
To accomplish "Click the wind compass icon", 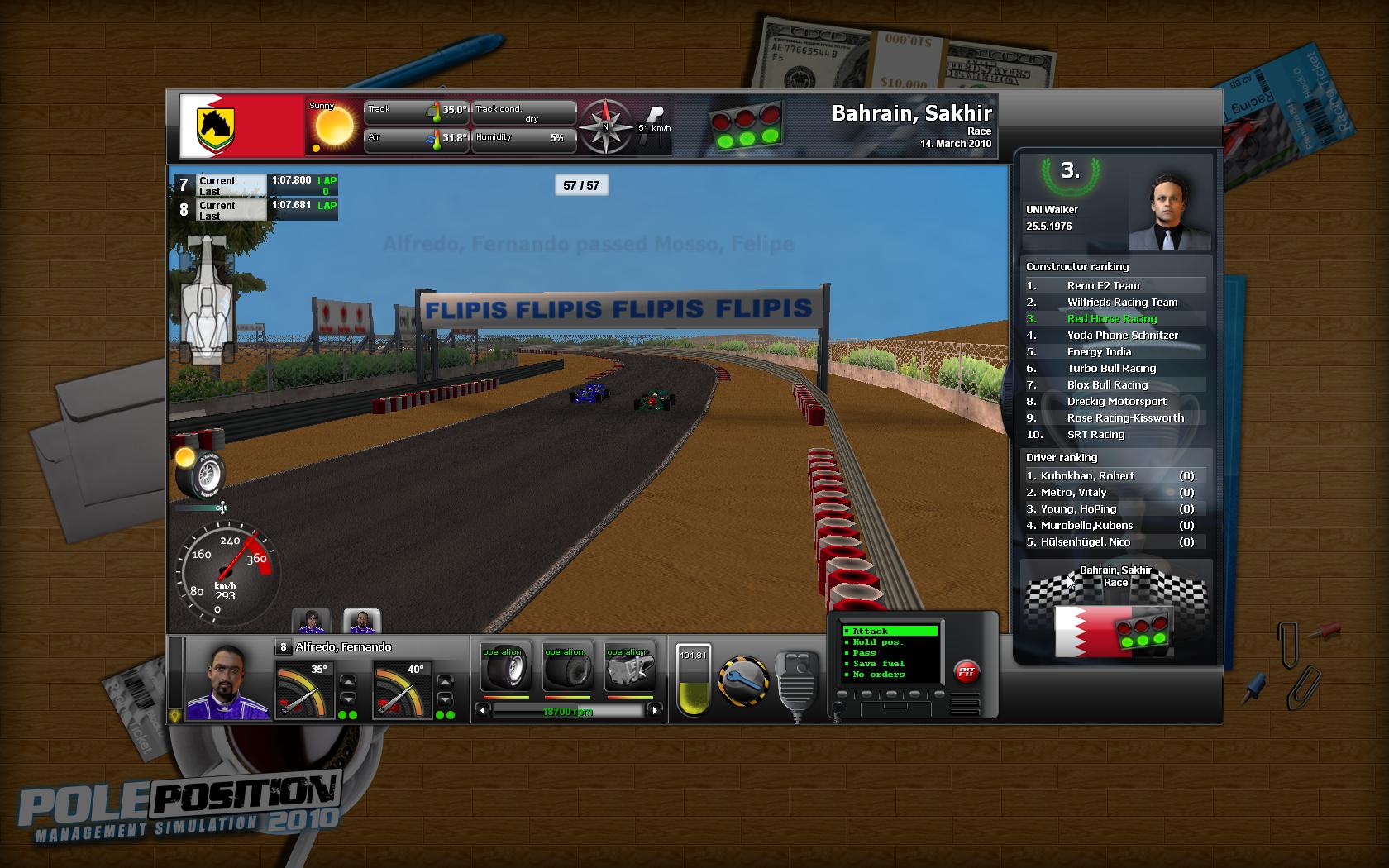I will [x=605, y=126].
